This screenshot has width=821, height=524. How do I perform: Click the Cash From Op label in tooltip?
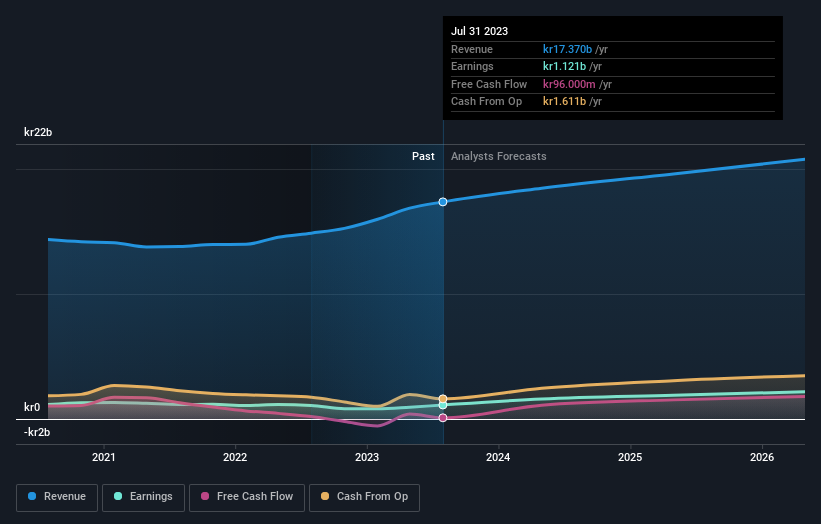486,102
